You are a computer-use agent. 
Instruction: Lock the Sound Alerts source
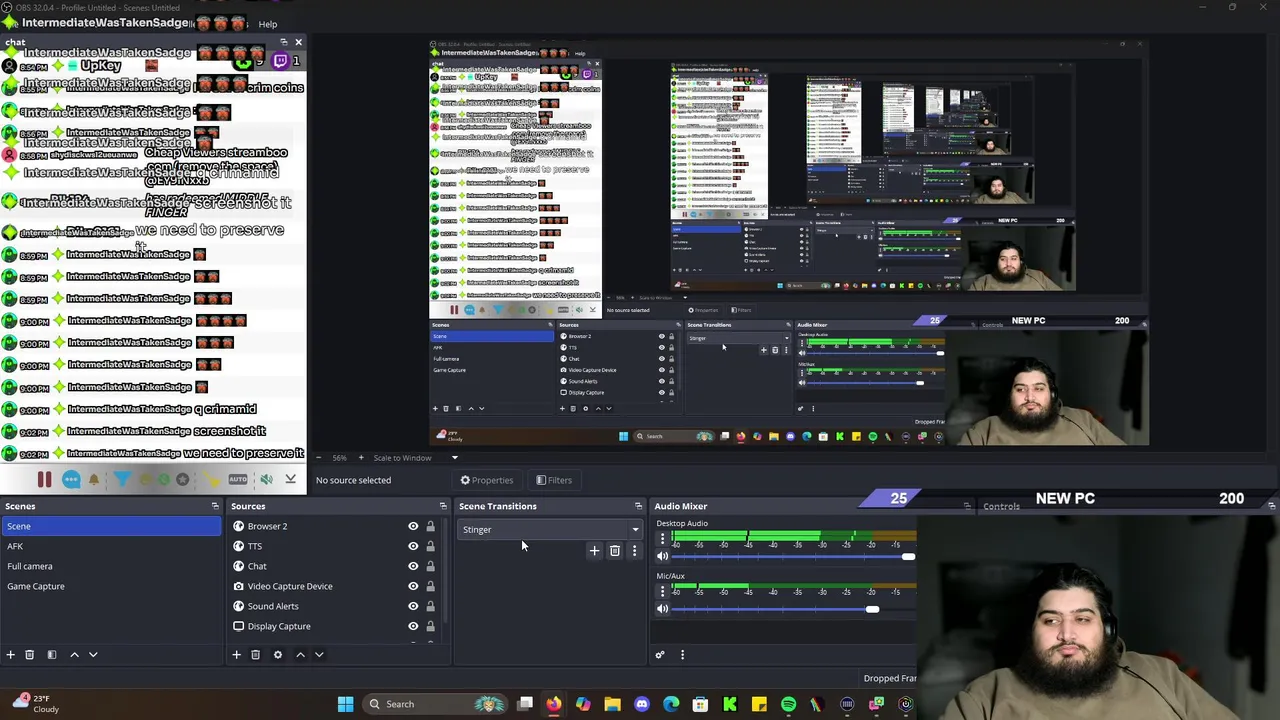tap(431, 606)
